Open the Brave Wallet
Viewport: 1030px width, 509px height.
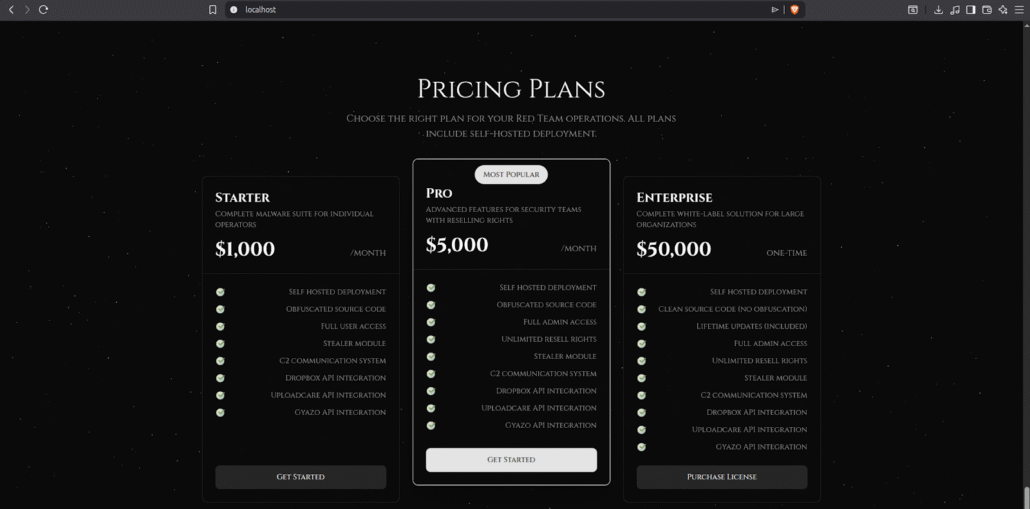click(x=986, y=9)
